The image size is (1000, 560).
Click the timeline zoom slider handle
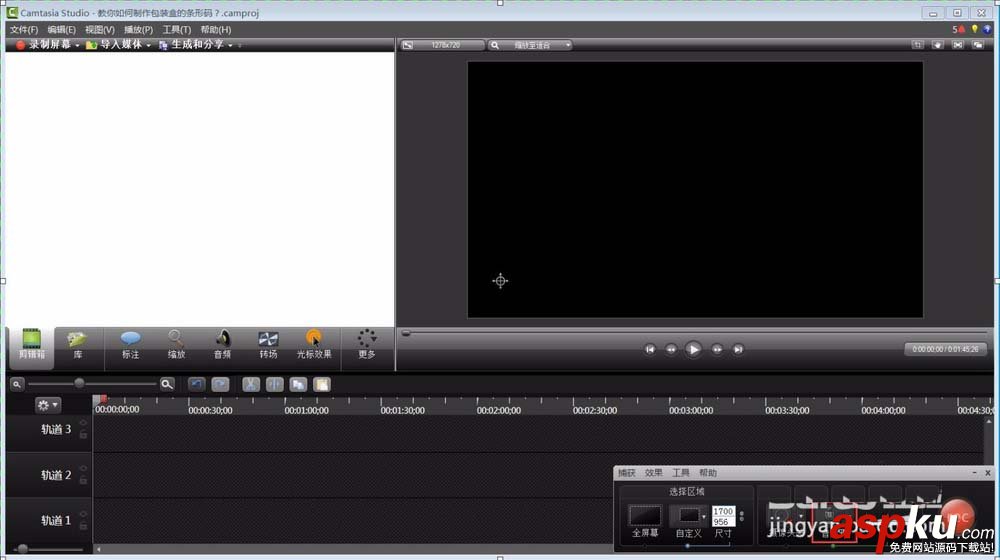pos(79,383)
